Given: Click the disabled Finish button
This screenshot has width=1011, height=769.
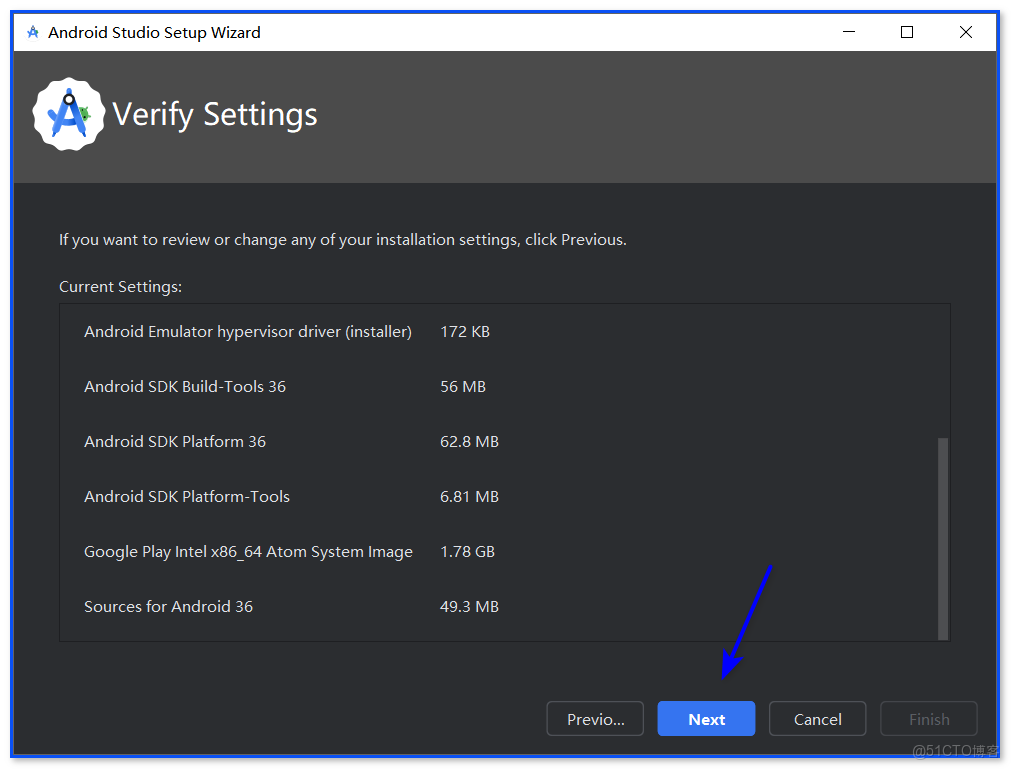Looking at the screenshot, I should pyautogui.click(x=928, y=718).
